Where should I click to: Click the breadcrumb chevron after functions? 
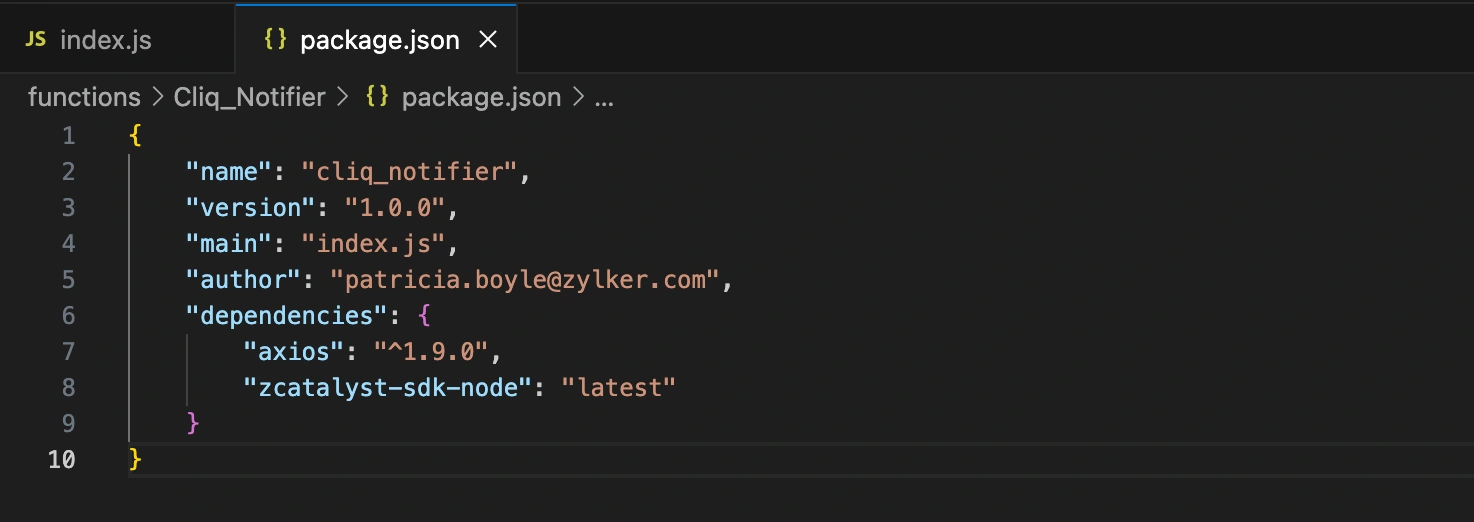[157, 98]
